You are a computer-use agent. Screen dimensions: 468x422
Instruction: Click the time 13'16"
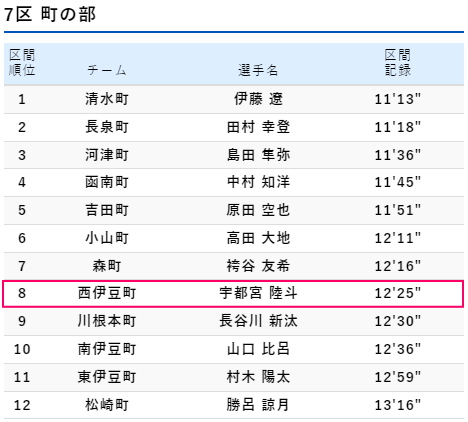click(x=398, y=405)
